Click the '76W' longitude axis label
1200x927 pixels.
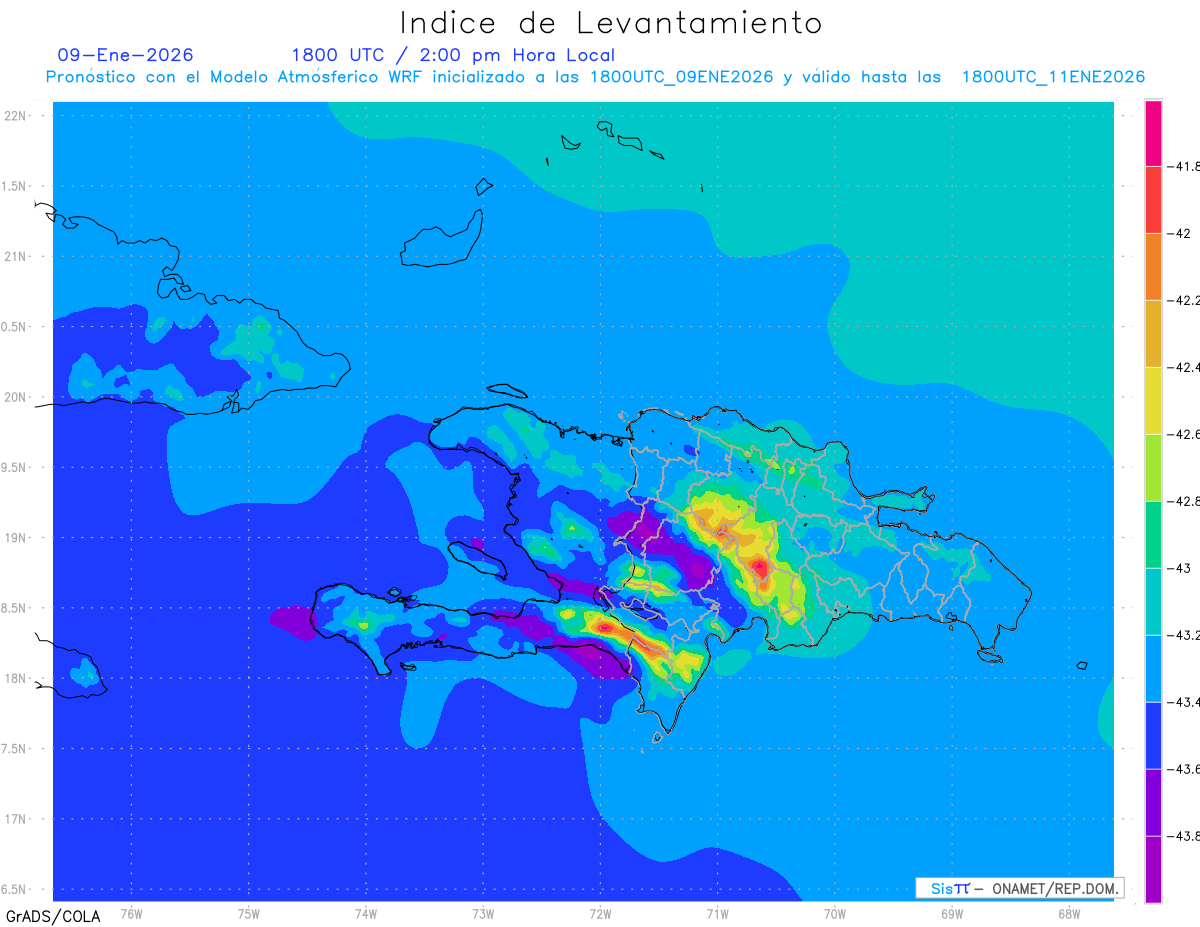point(131,913)
